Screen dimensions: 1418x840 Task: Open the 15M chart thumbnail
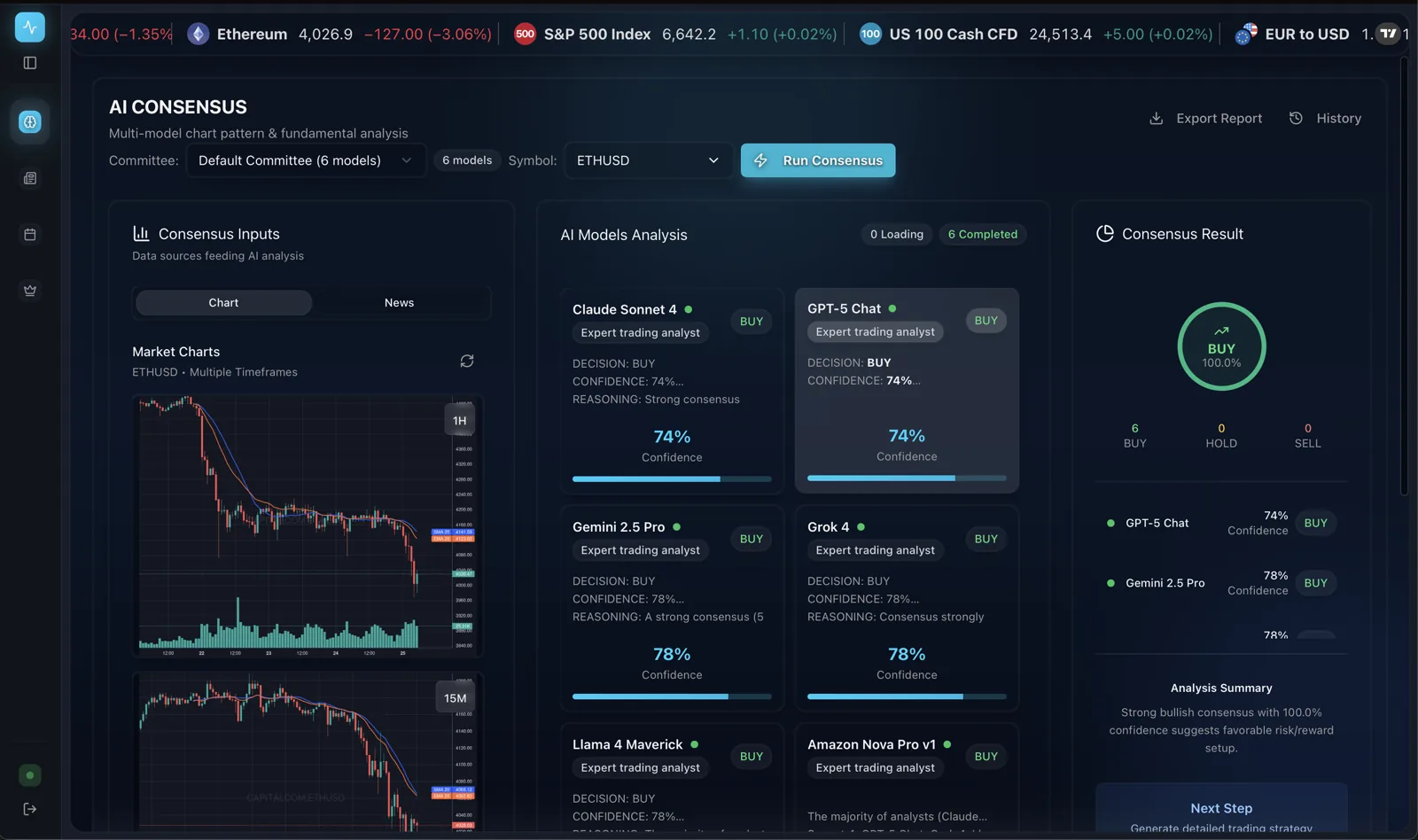click(x=308, y=752)
